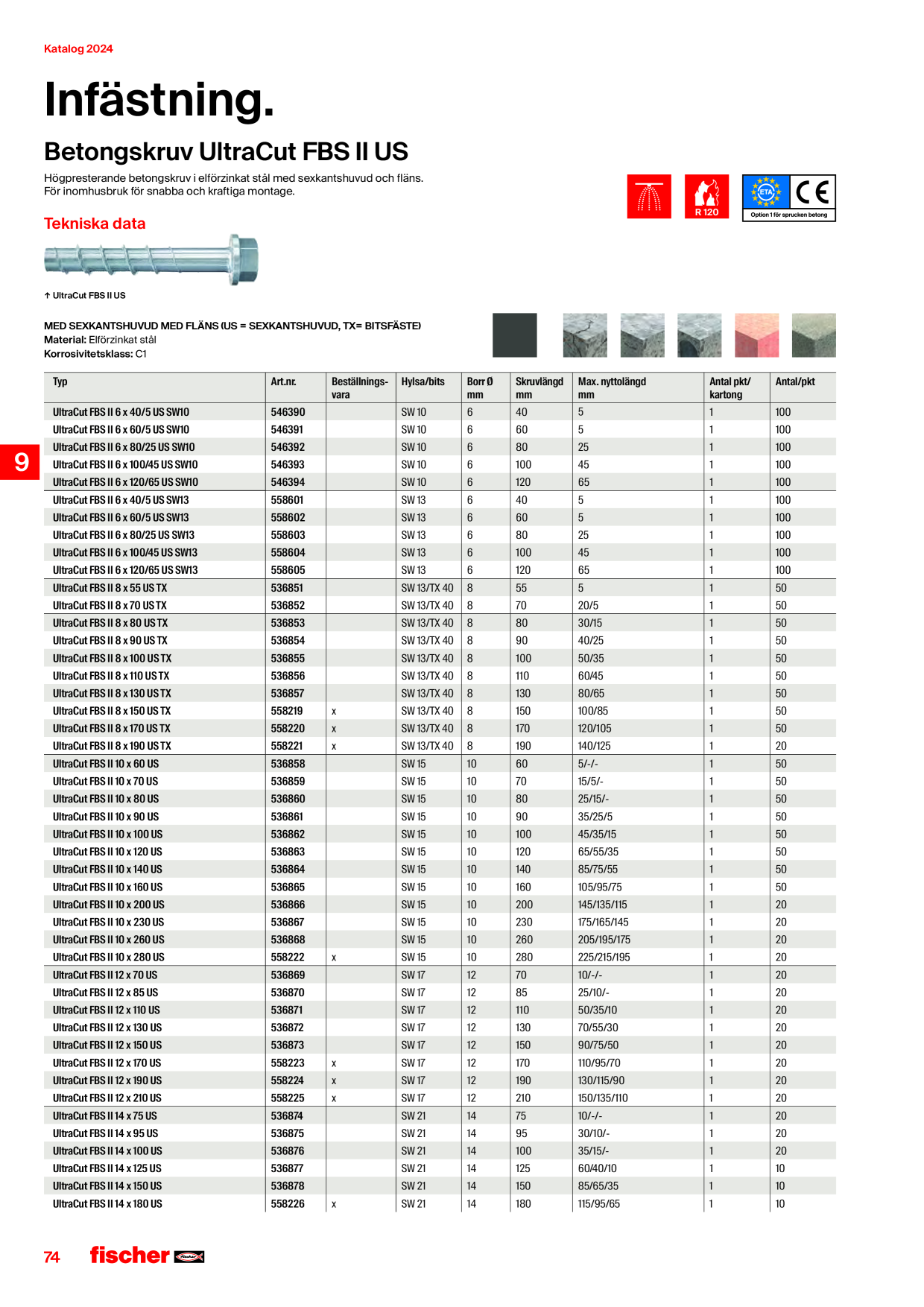
Task: Click the Skruvlängd mm column header
Action: 539,388
